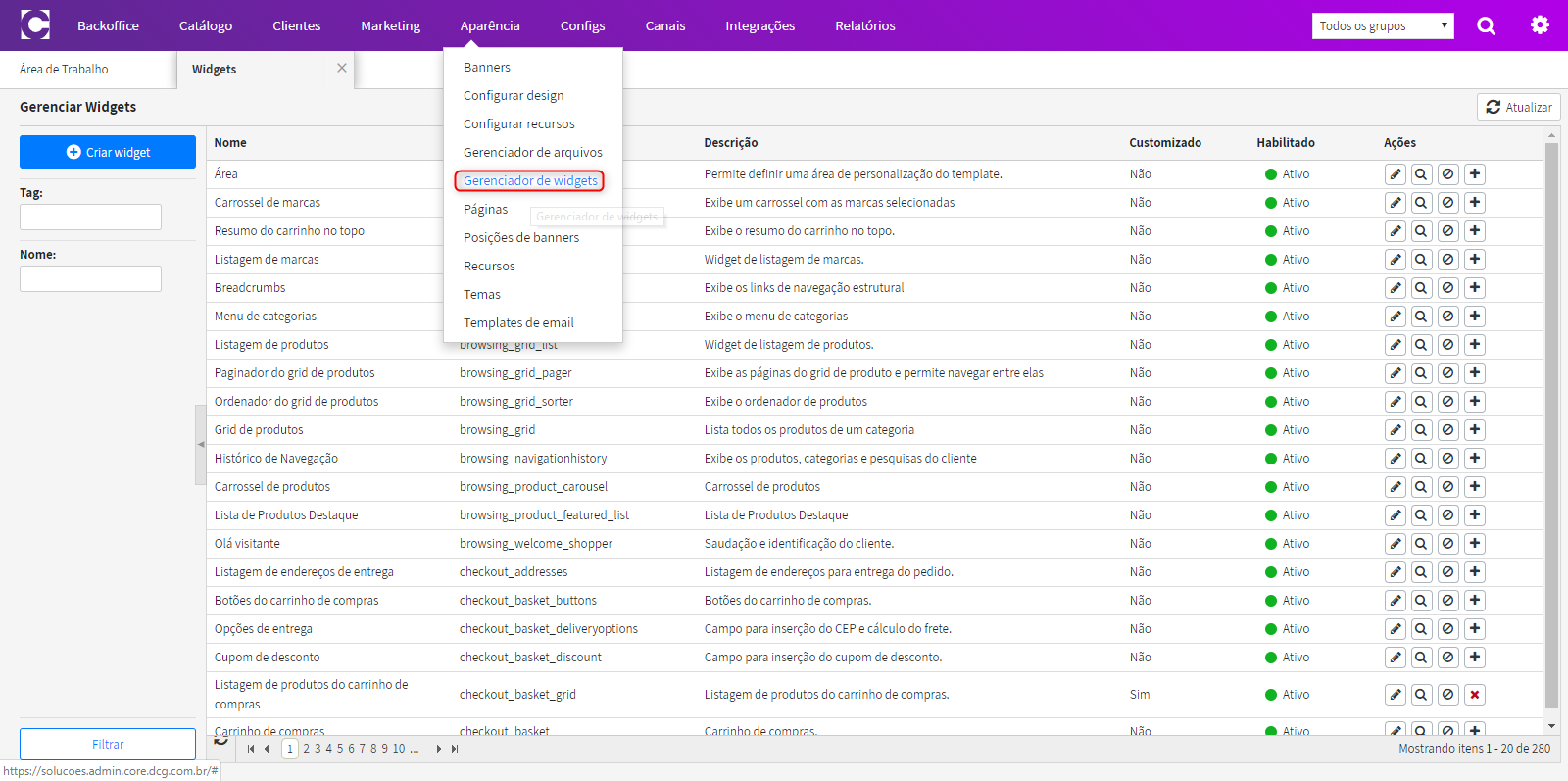Click red X icon for checkout_basket_grid row
The height and width of the screenshot is (781, 1568).
point(1474,695)
